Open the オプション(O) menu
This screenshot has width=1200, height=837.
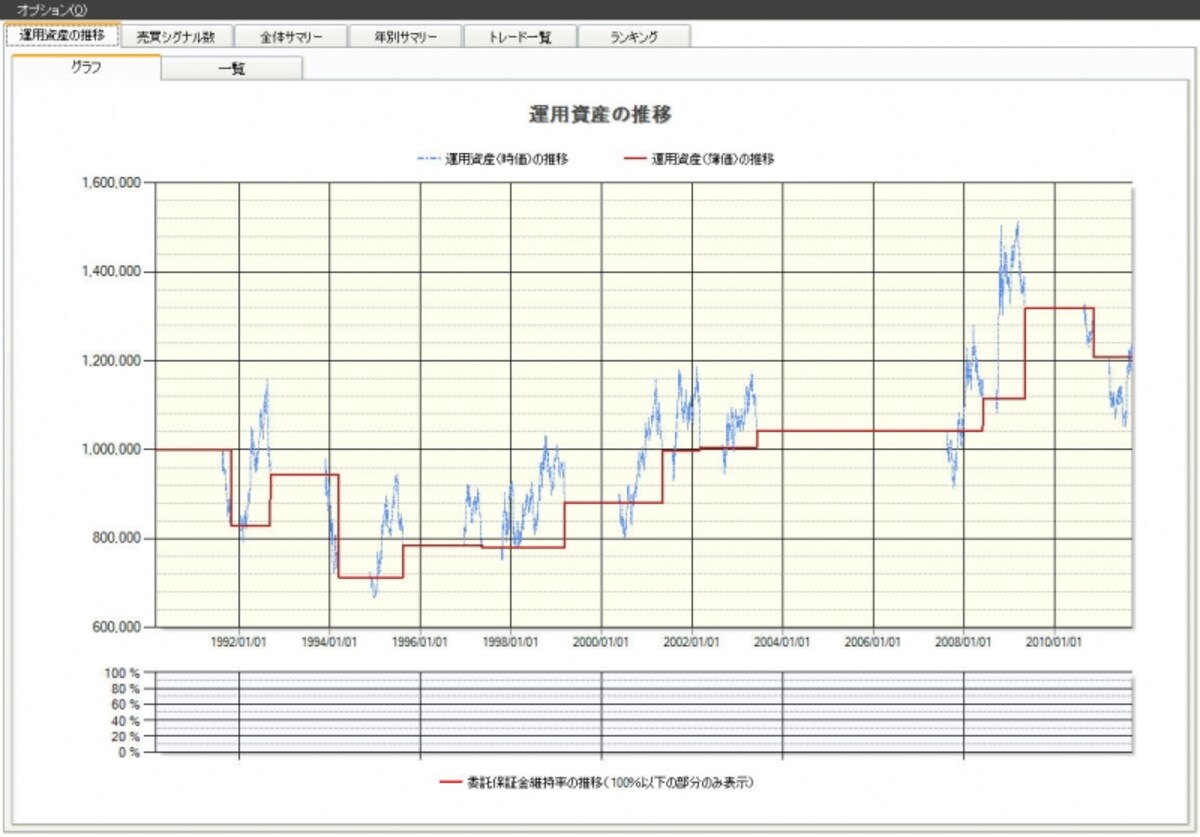click(51, 9)
